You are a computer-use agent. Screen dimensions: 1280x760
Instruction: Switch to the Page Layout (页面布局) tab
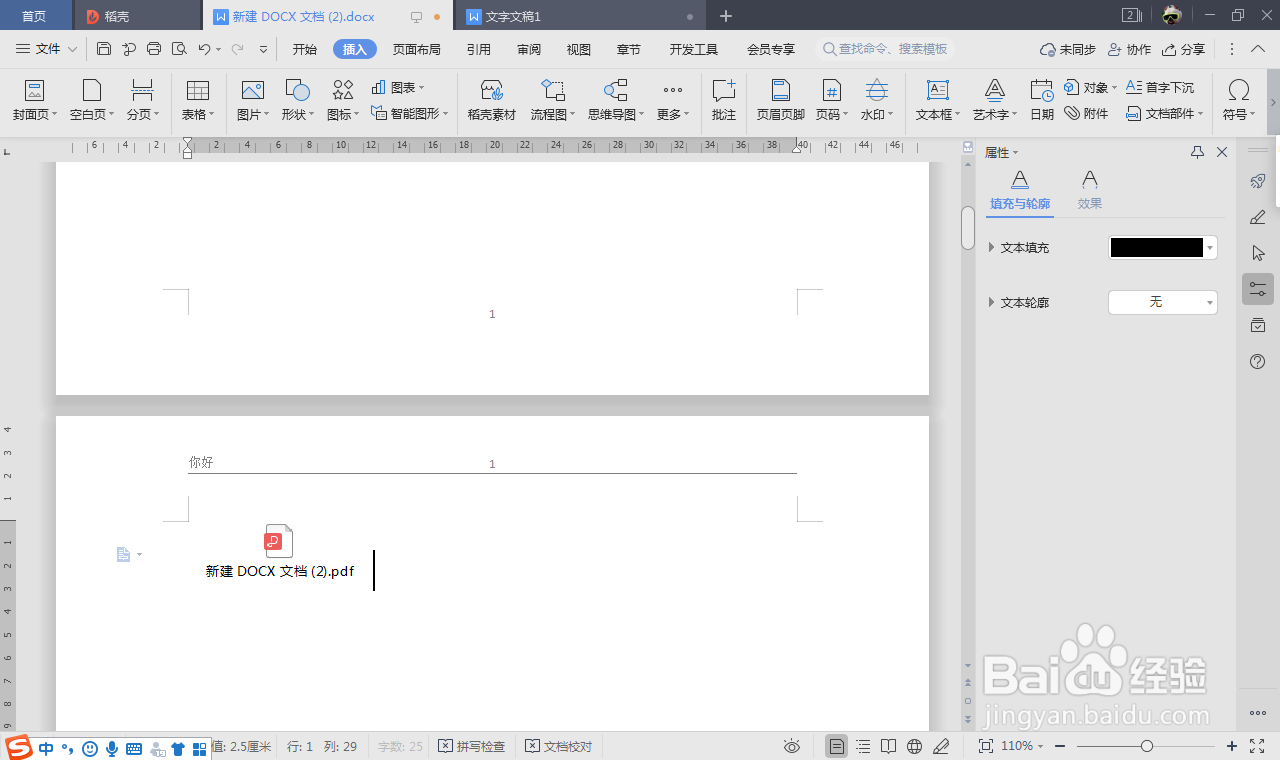(x=416, y=49)
